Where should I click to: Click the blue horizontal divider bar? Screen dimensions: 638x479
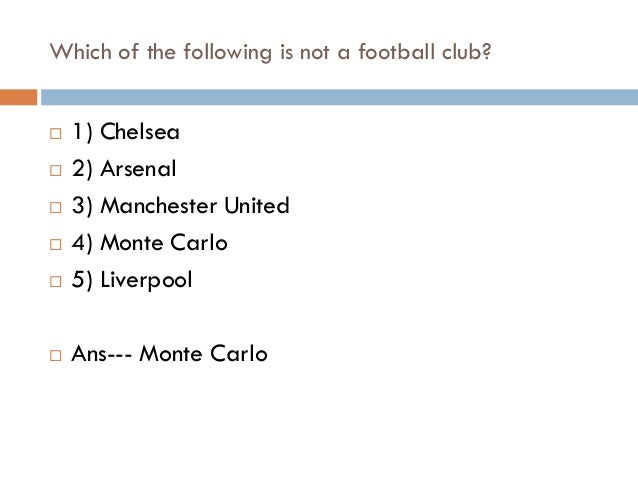tap(339, 97)
